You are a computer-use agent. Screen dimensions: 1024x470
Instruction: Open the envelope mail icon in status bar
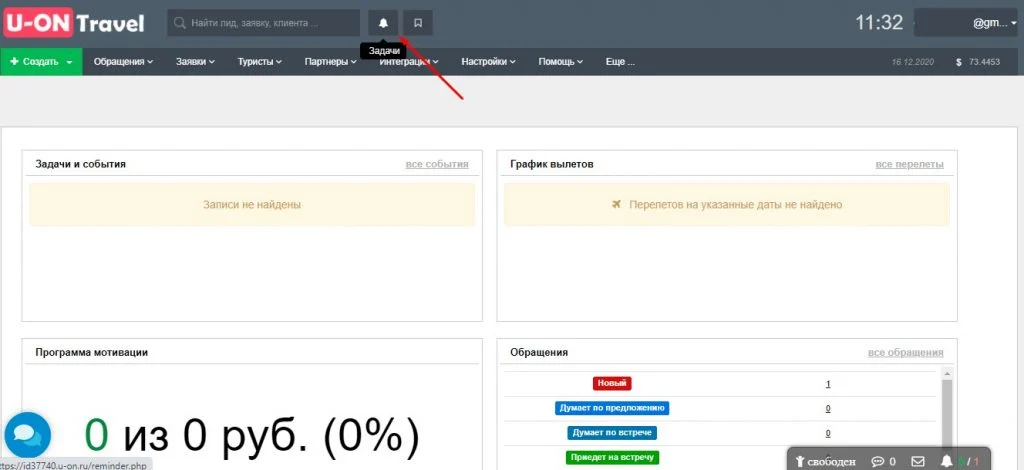[x=918, y=462]
